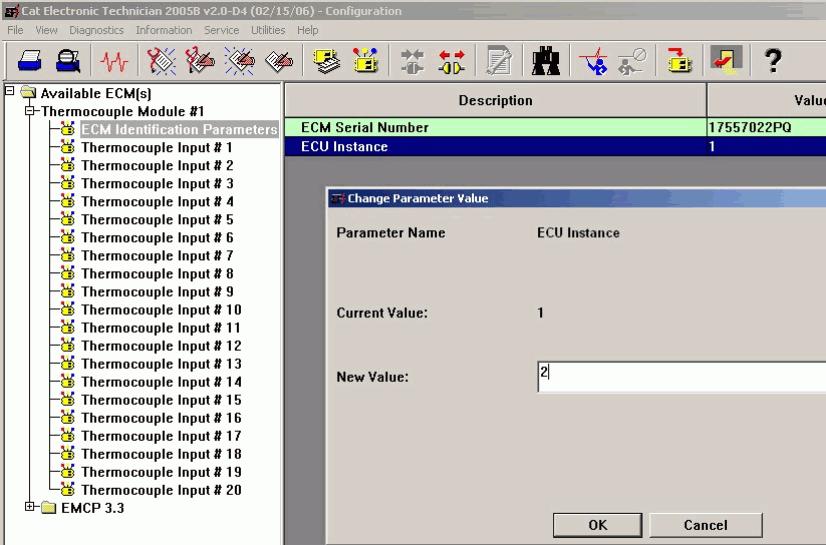Screen dimensions: 826x545
Task: Select Thermocouple Input # 4 in the tree
Action: pos(157,201)
